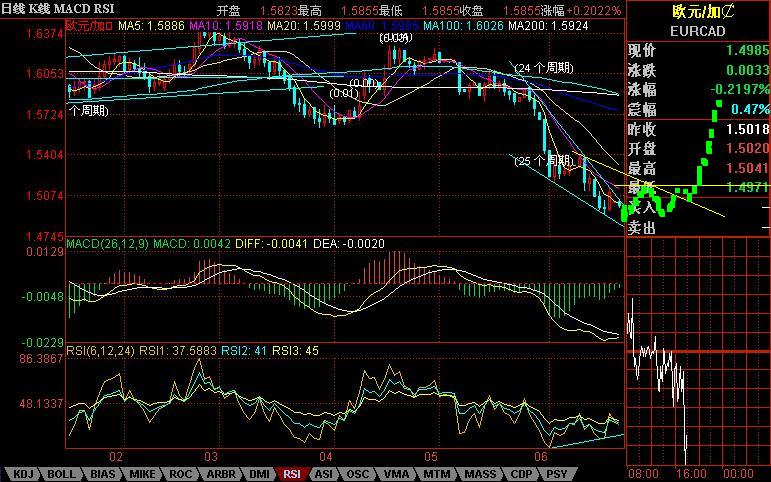Click the 86.3867 RSI axis value
Image resolution: width=771 pixels, height=482 pixels.
point(41,359)
